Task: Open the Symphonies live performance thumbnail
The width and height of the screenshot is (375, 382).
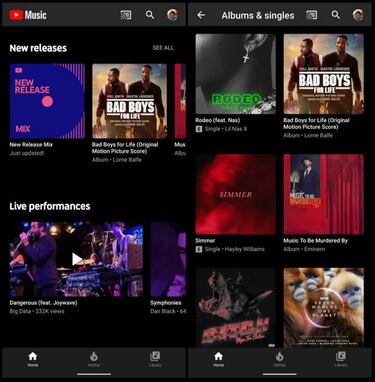Action: pyautogui.click(x=168, y=259)
